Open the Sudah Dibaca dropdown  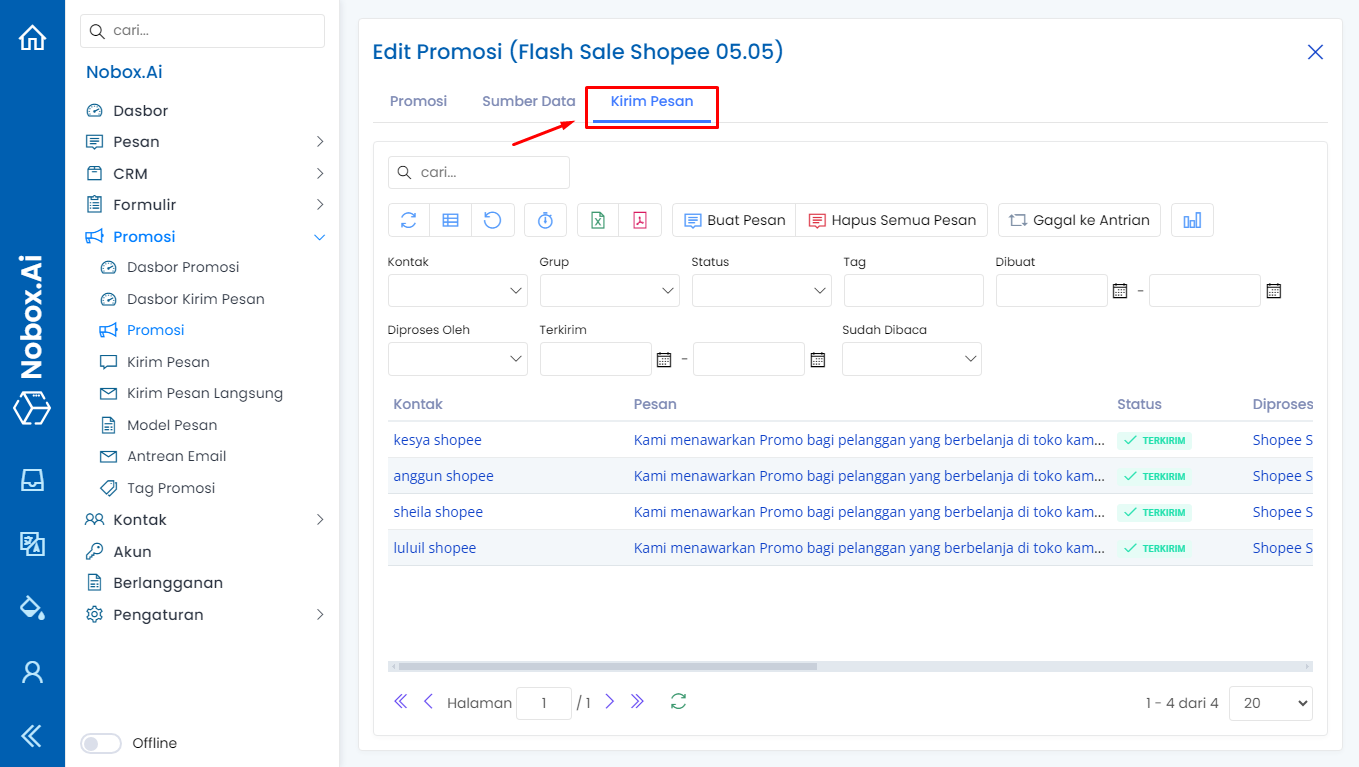coord(911,359)
